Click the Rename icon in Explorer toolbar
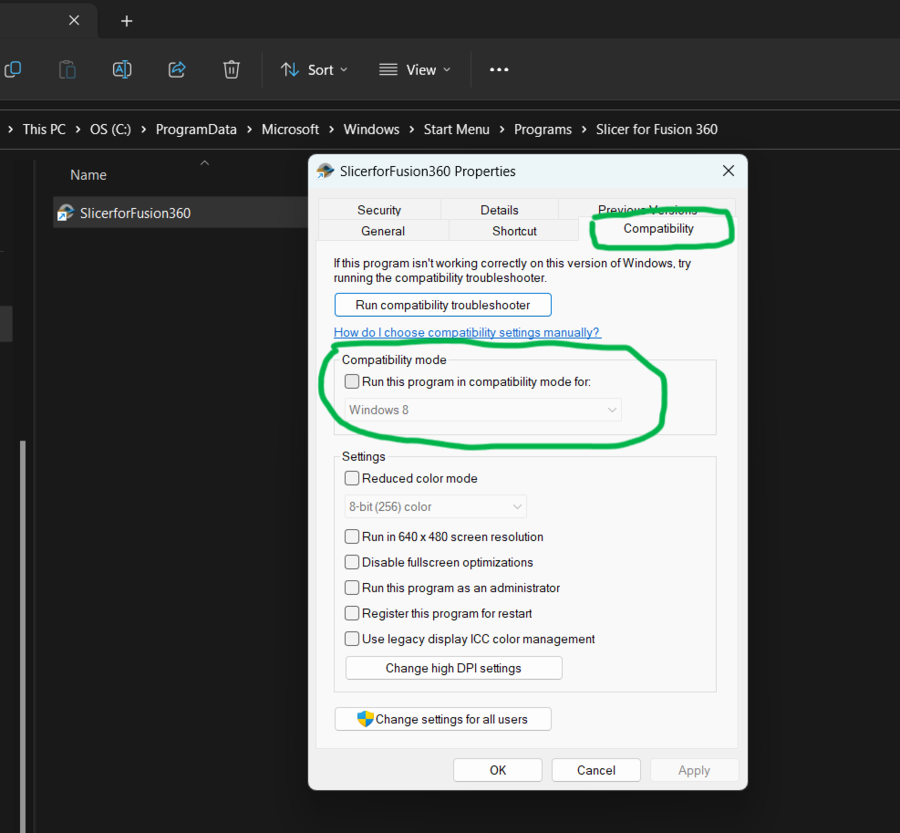Viewport: 900px width, 833px height. click(122, 69)
